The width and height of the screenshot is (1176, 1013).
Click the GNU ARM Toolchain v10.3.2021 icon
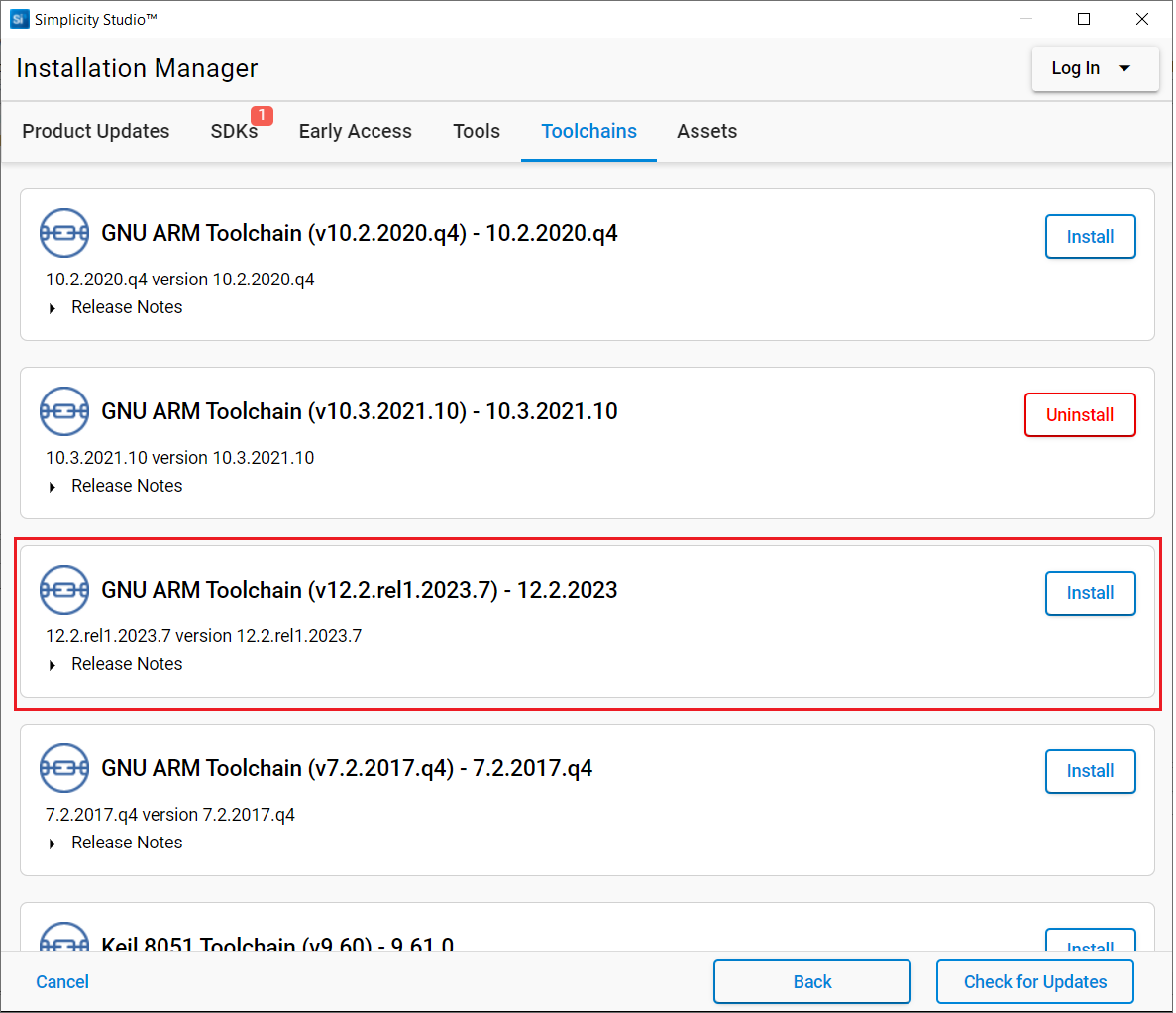pyautogui.click(x=63, y=411)
